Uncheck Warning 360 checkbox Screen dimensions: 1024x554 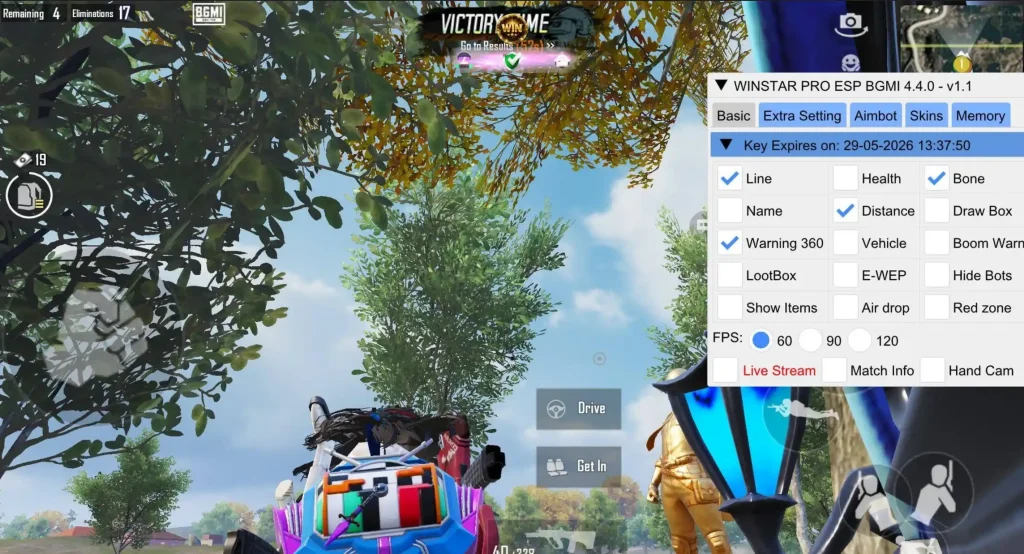tap(729, 243)
